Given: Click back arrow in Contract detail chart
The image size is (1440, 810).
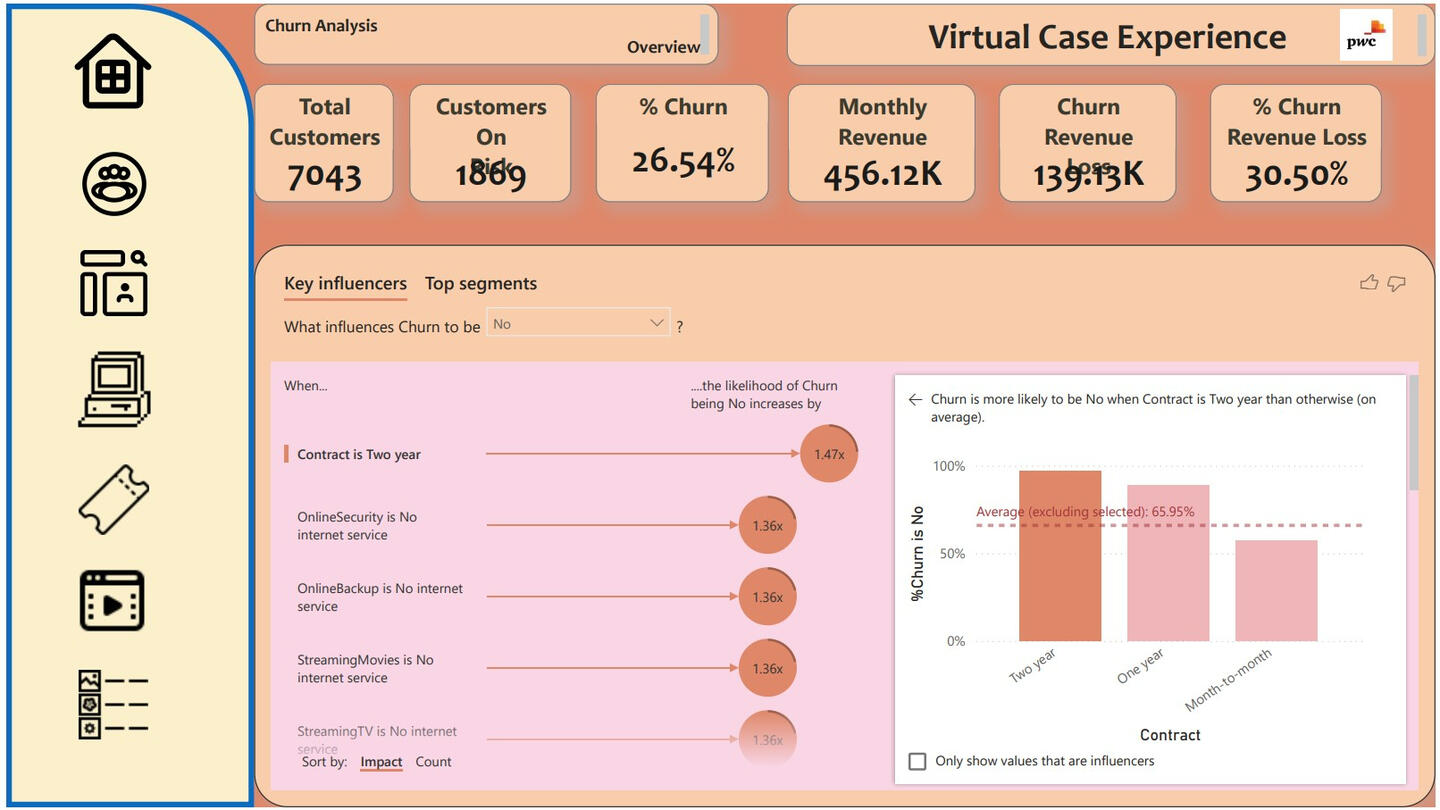Looking at the screenshot, I should 915,399.
